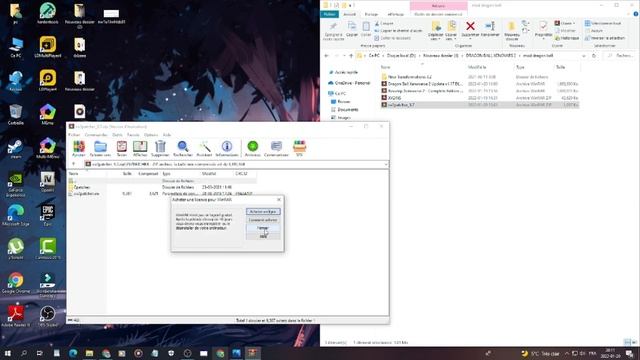Click Inverser la sélection in Explorer ribbon
Viewport: 640px width, 360px height.
coord(605,38)
